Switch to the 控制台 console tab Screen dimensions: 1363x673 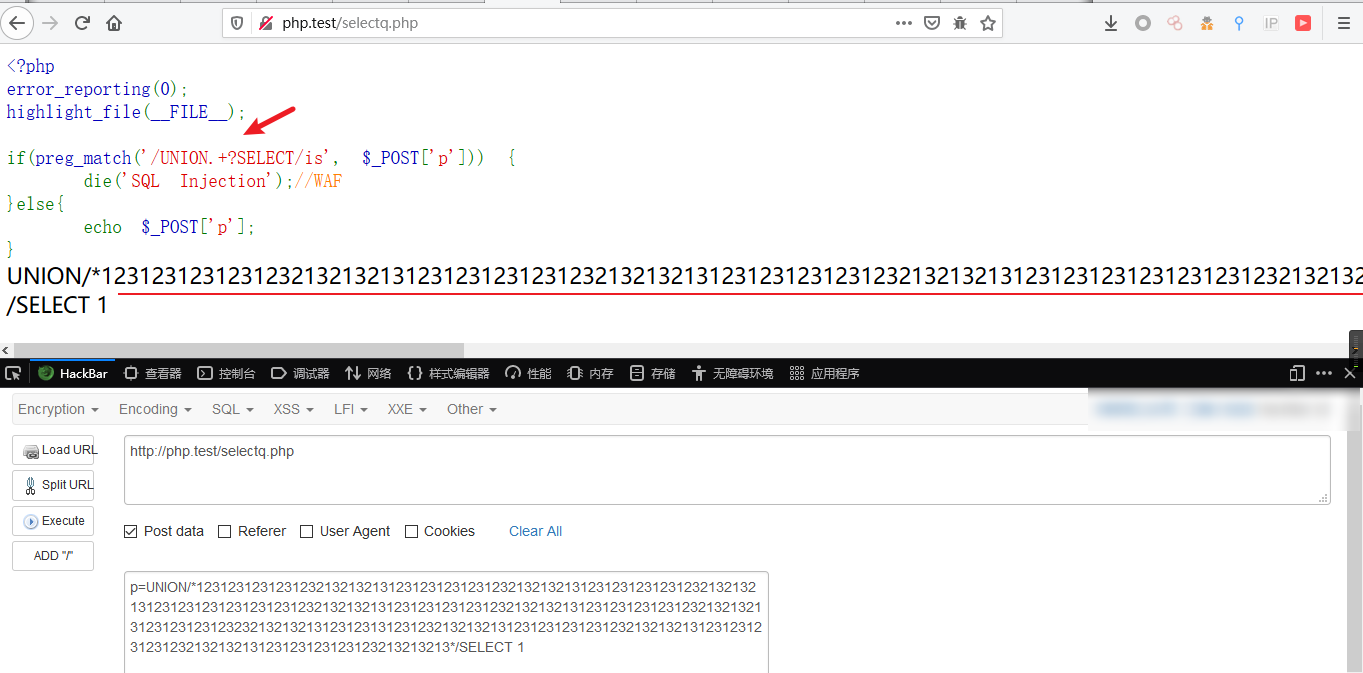click(226, 373)
